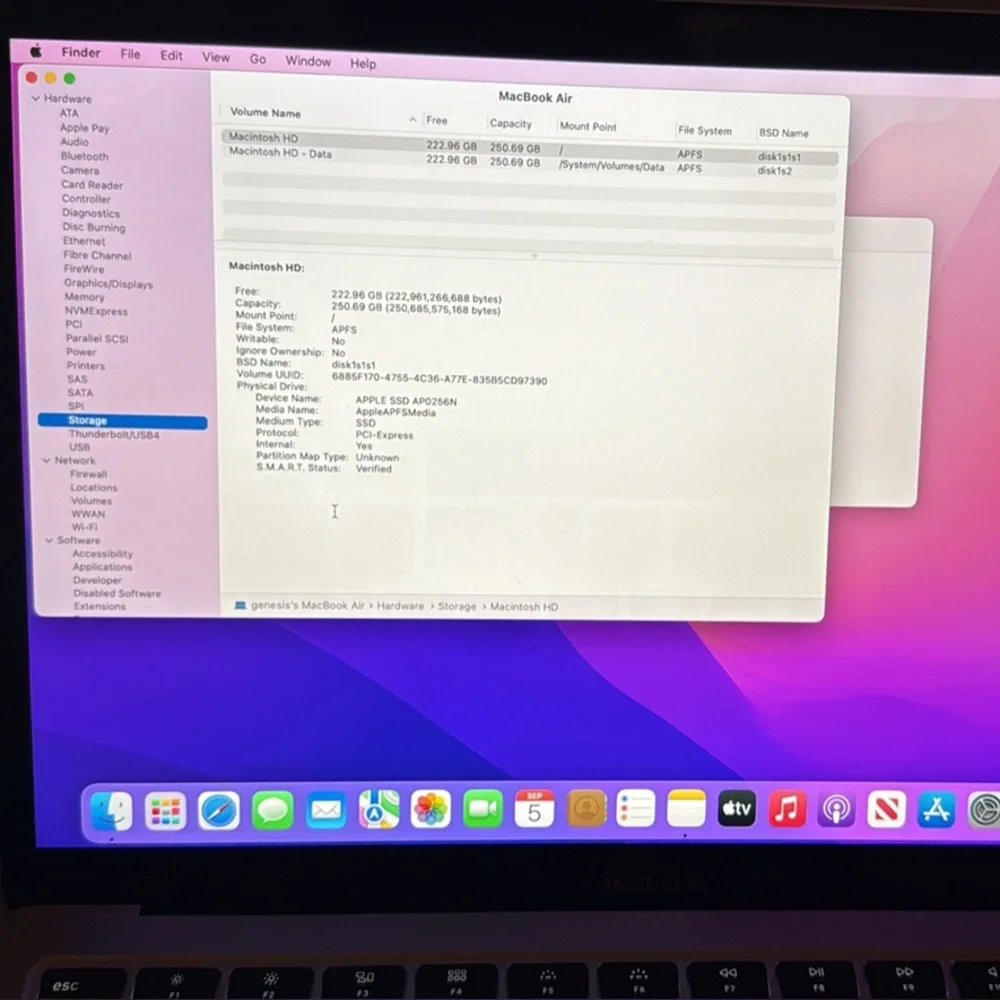Select Memory in the sidebar
1000x1000 pixels.
tap(84, 297)
